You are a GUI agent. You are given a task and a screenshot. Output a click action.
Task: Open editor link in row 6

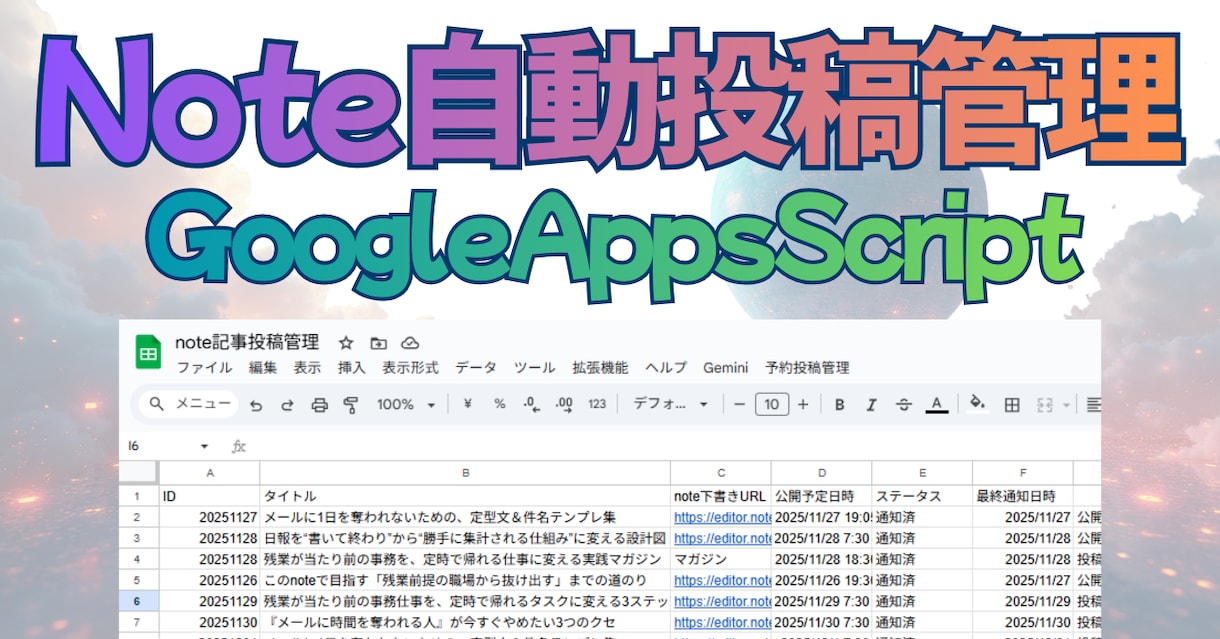point(722,602)
